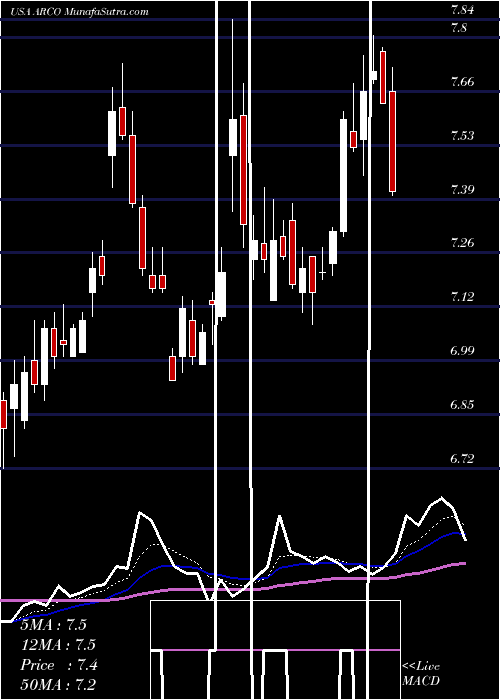Click the tall white candlestick rising to 7.57
Screen dimensions: 500x700
343,175
